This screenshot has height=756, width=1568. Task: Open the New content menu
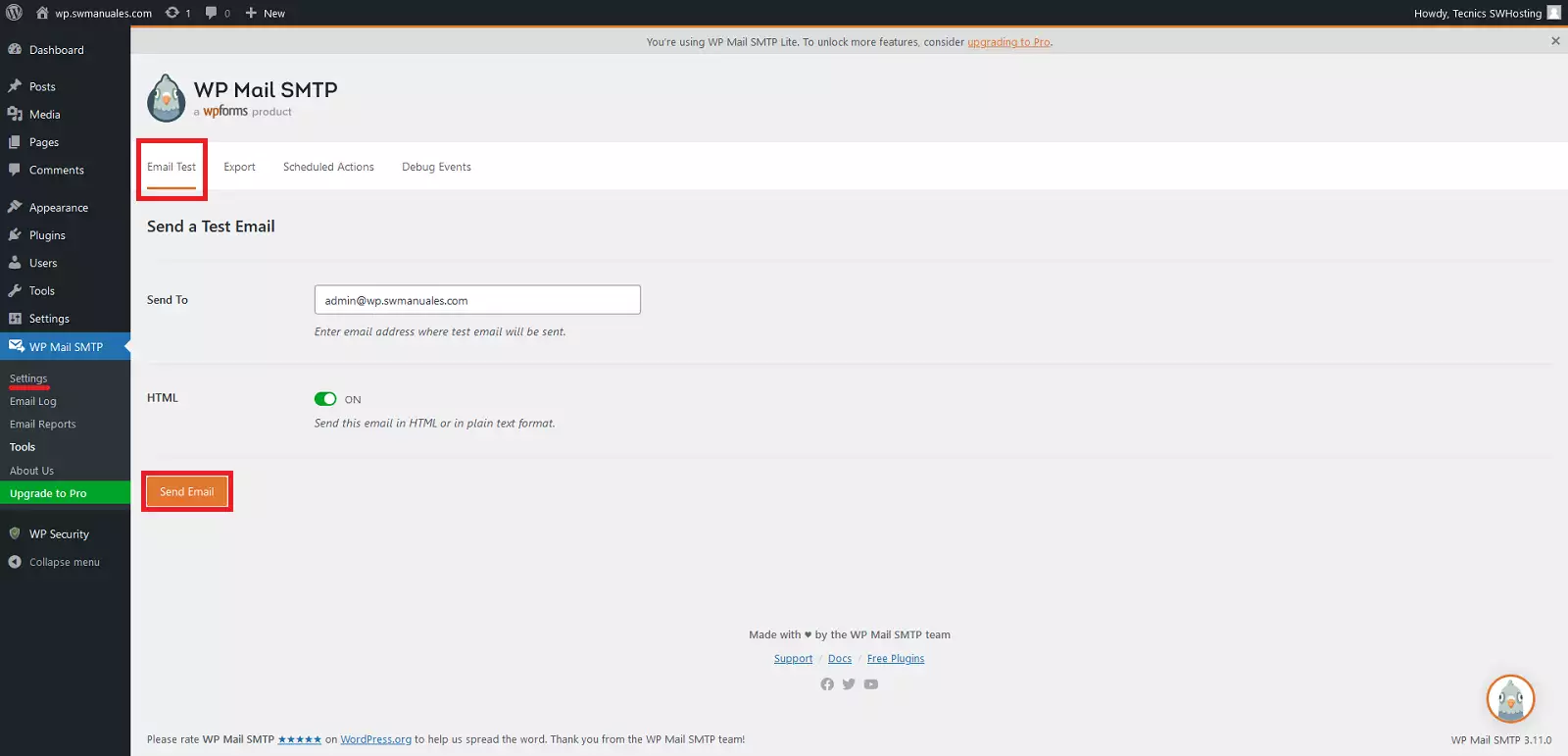[x=266, y=13]
